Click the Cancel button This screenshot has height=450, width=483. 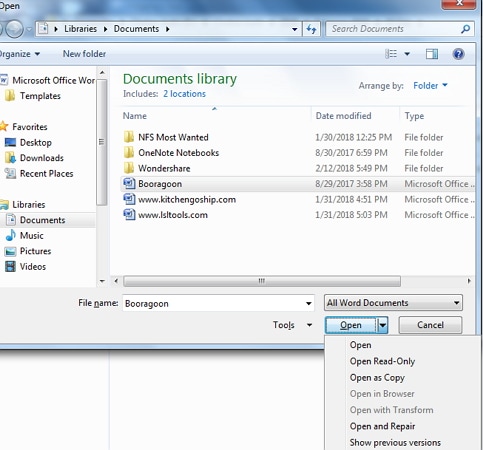[x=430, y=325]
